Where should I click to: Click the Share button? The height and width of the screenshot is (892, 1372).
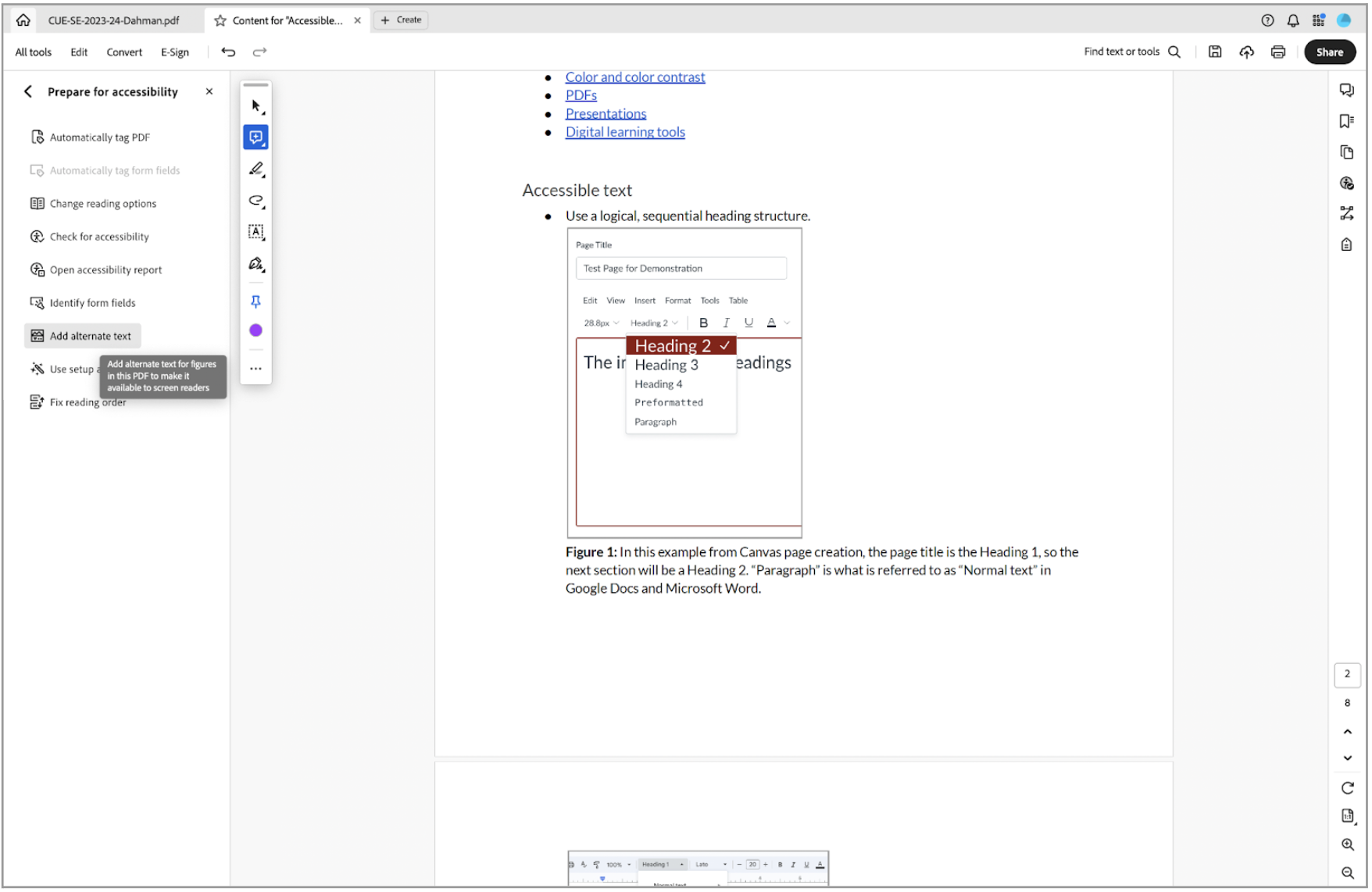coord(1330,52)
